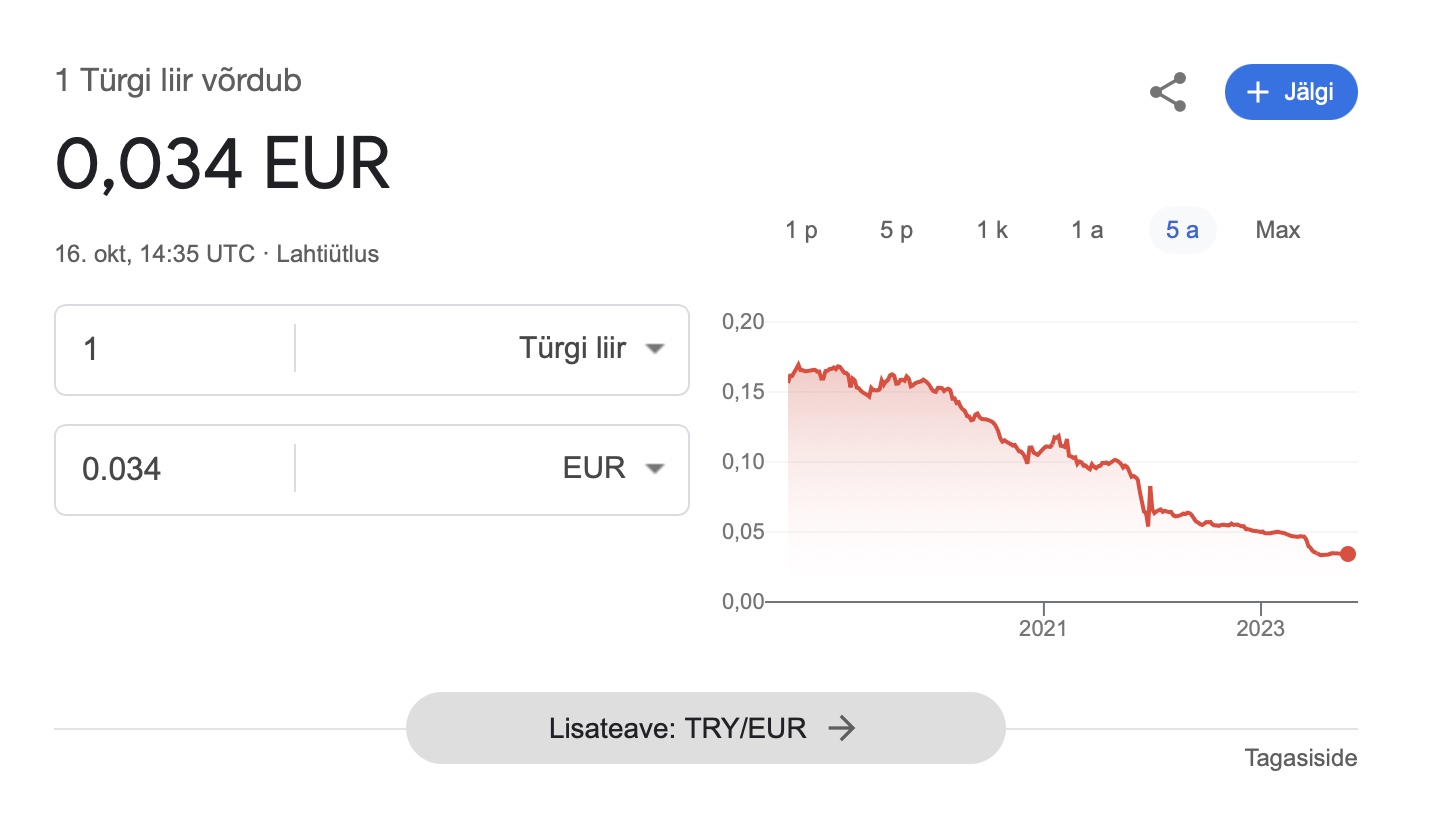Screen dimensions: 1456x814
Task: Click the red endpoint dot on chart
Action: pyautogui.click(x=1347, y=554)
